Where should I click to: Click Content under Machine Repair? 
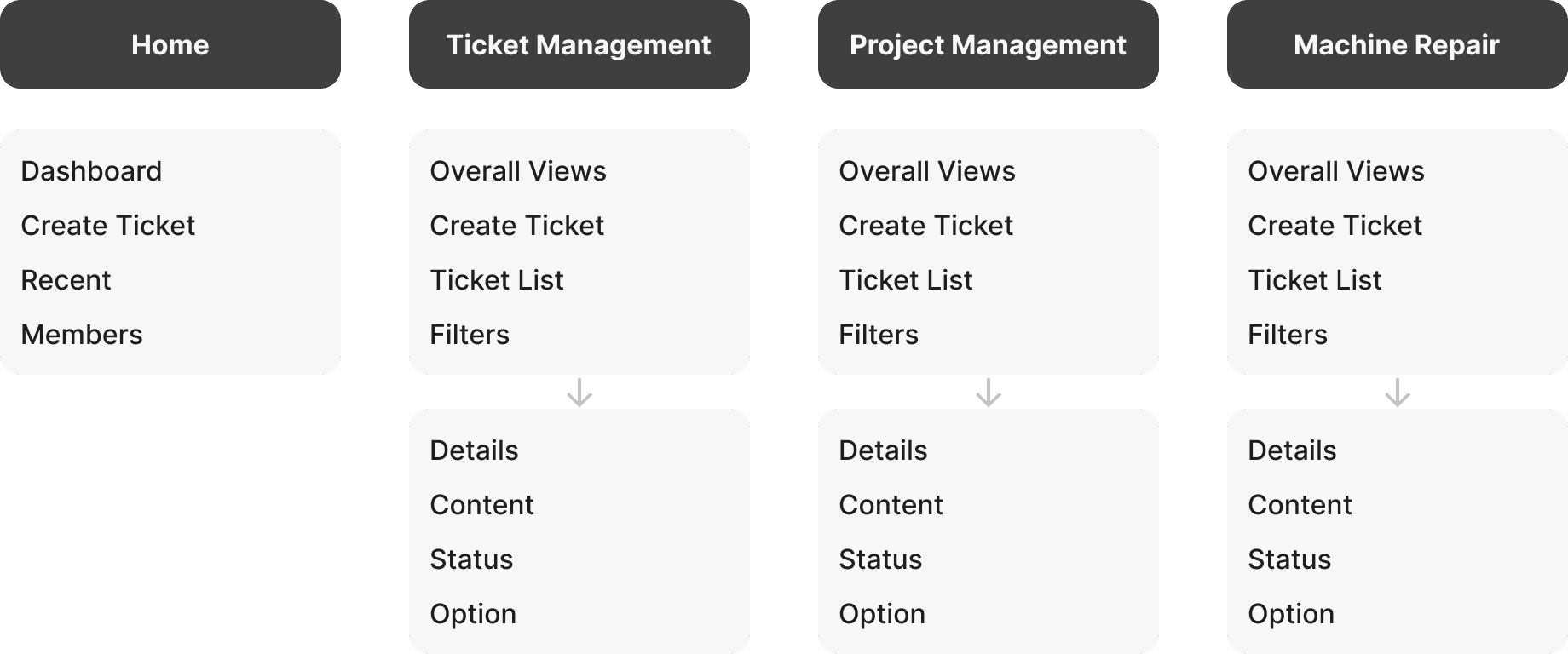coord(1300,505)
